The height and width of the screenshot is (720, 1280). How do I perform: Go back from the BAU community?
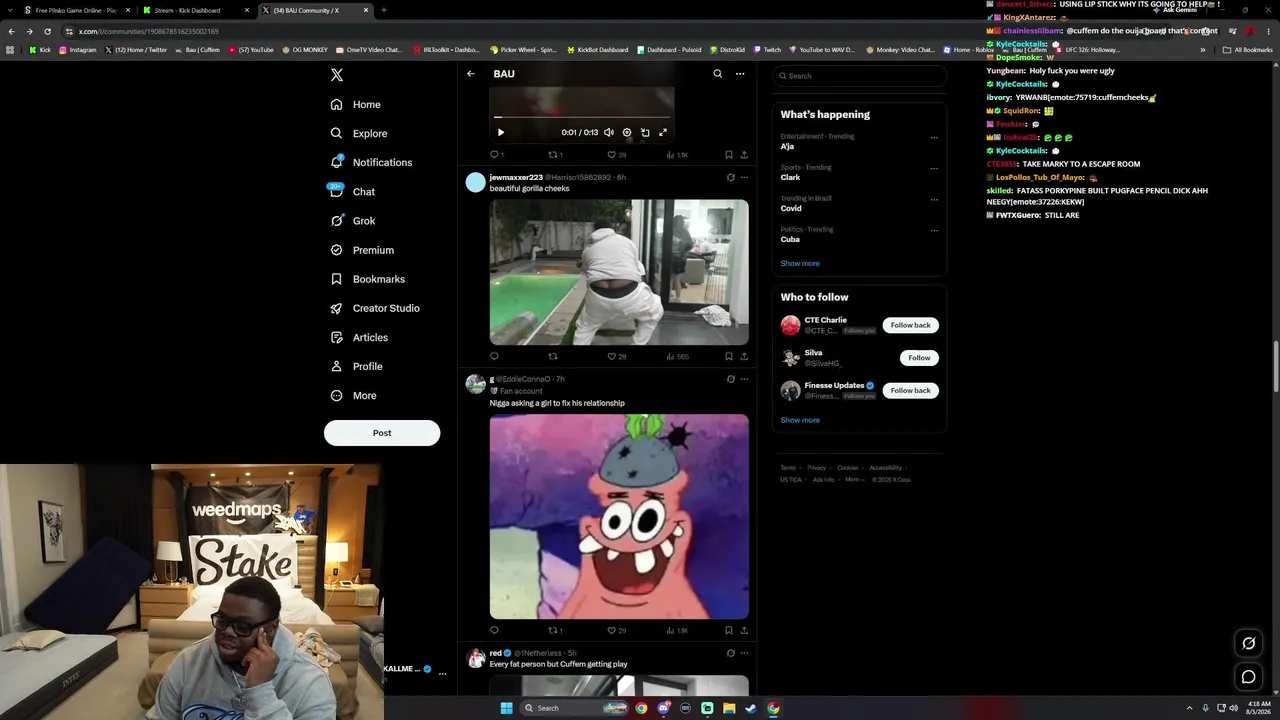pyautogui.click(x=471, y=74)
